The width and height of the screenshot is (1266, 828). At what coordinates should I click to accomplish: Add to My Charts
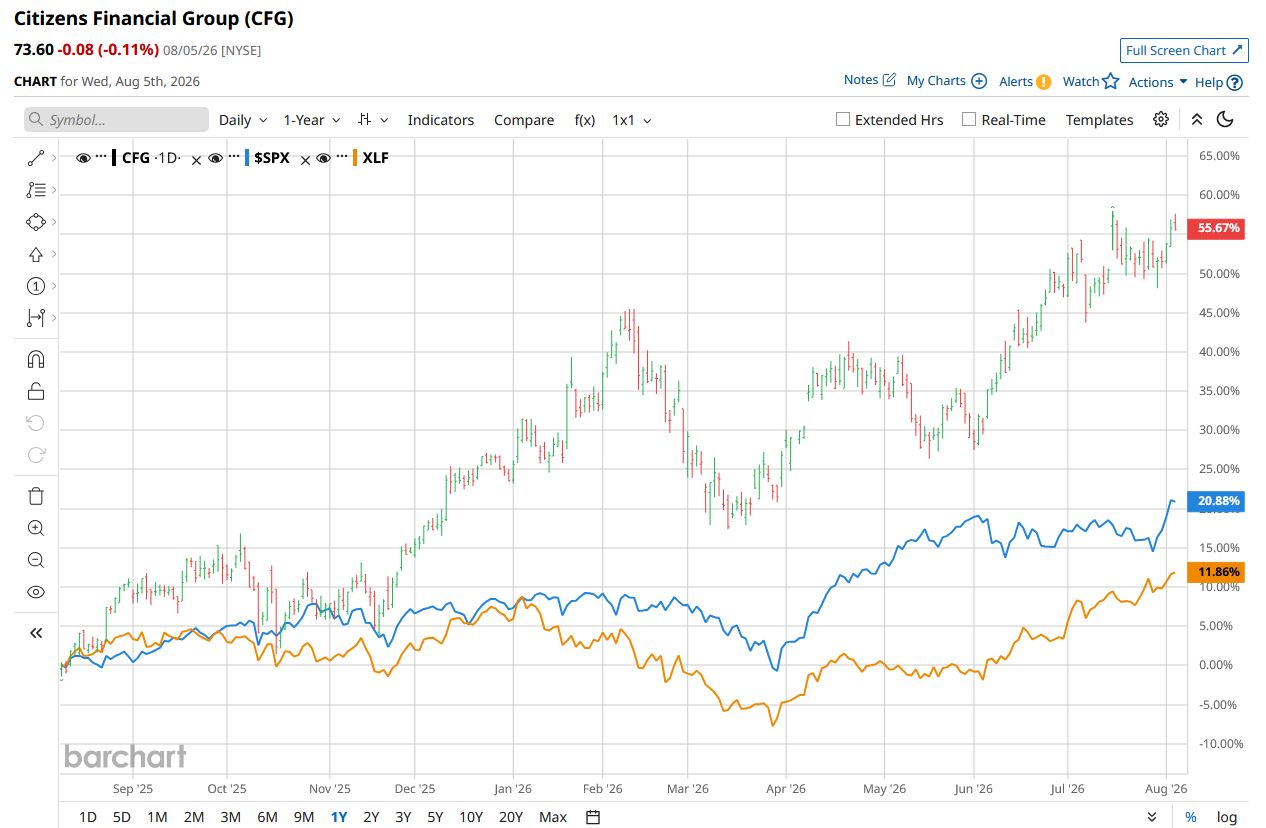pyautogui.click(x=946, y=81)
